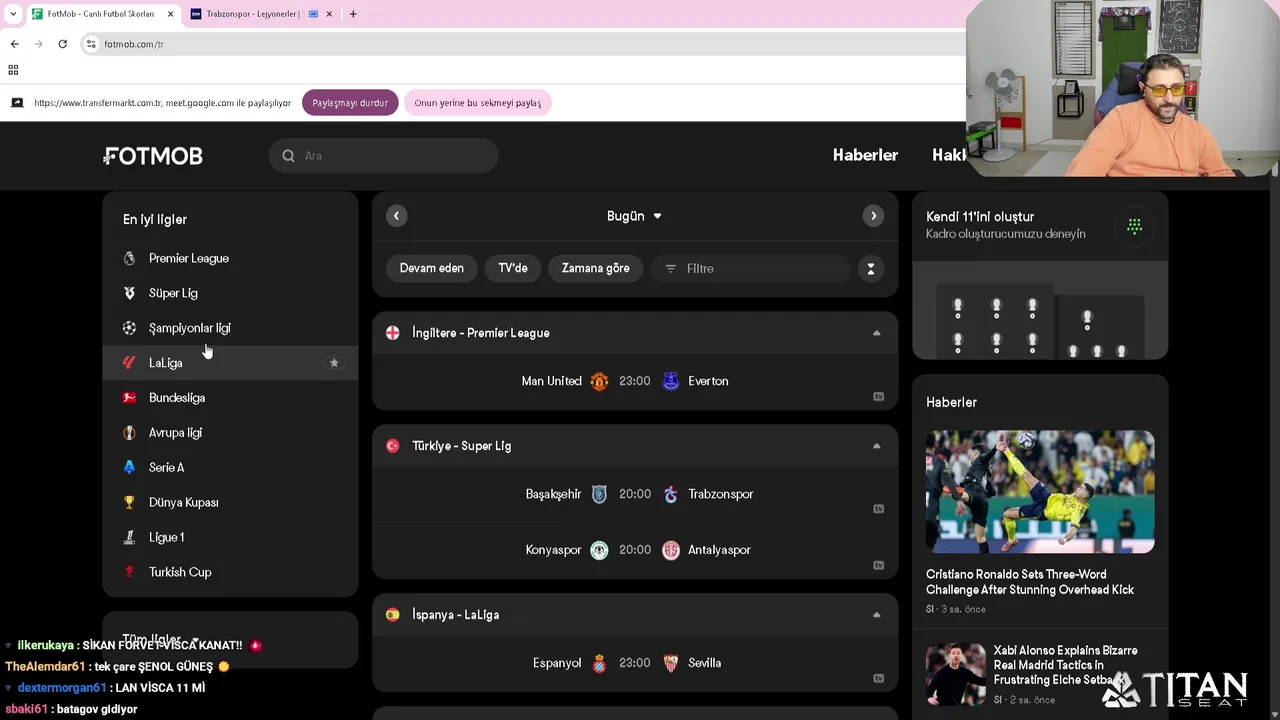Click Onun yerine bu sekmeyi paylaş

pos(477,103)
